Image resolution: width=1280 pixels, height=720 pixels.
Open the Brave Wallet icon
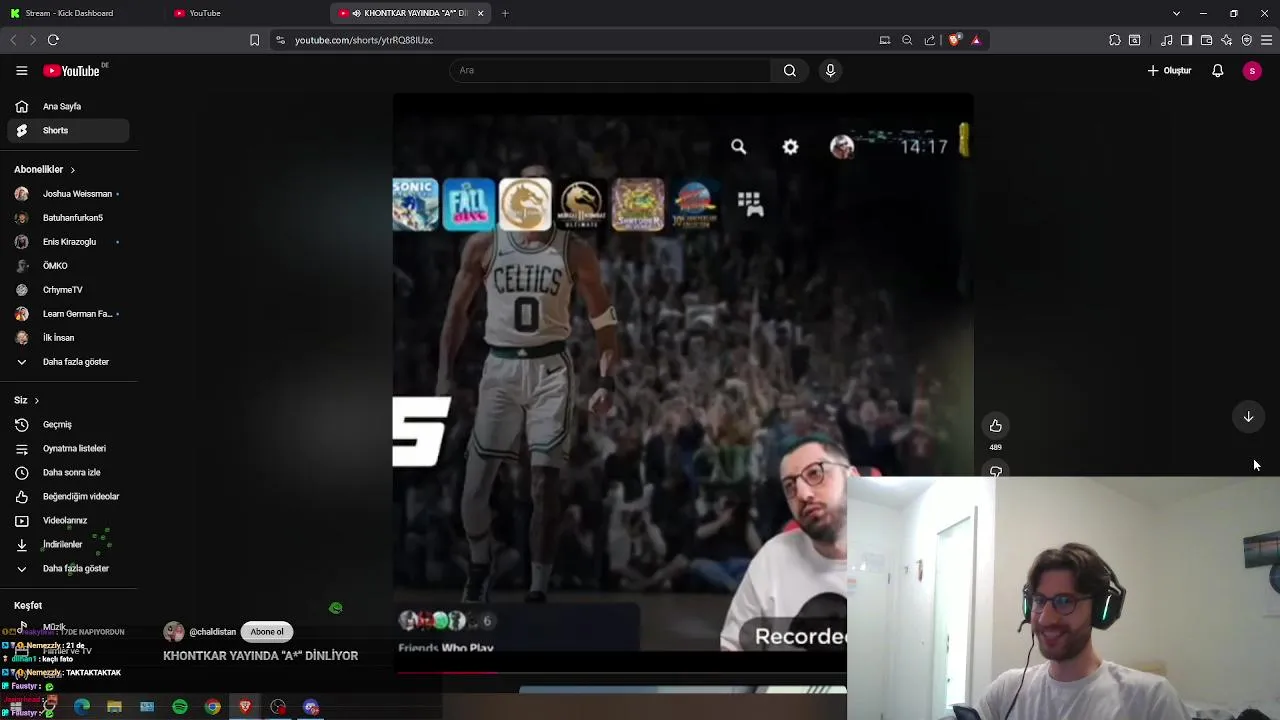[1206, 40]
